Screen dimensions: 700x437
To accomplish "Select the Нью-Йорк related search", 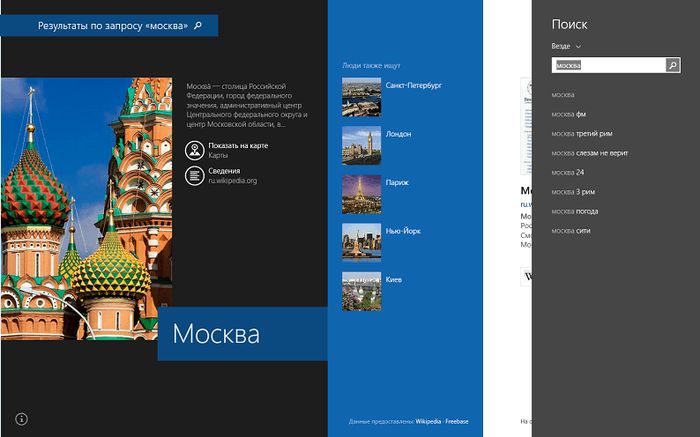I will pos(400,231).
